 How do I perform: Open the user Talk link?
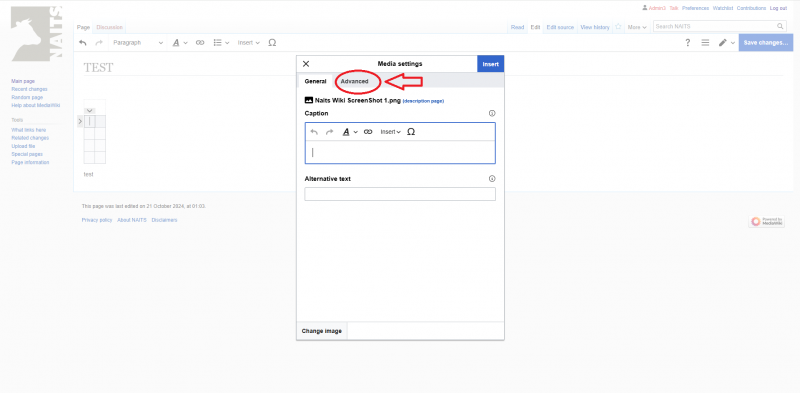[x=674, y=8]
